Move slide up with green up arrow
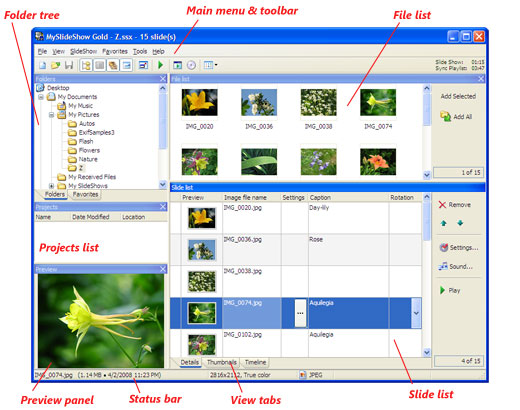520x410 pixels. 443,223
